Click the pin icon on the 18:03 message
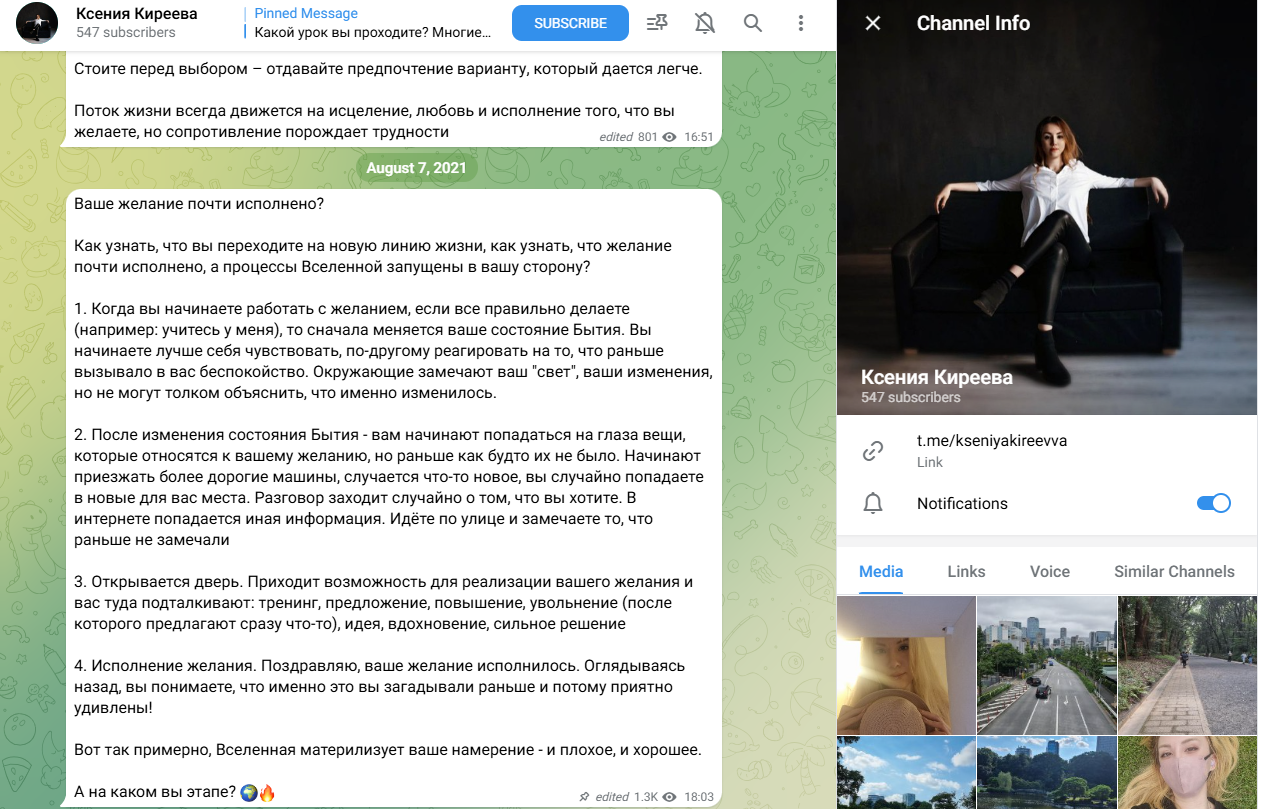 pos(584,797)
